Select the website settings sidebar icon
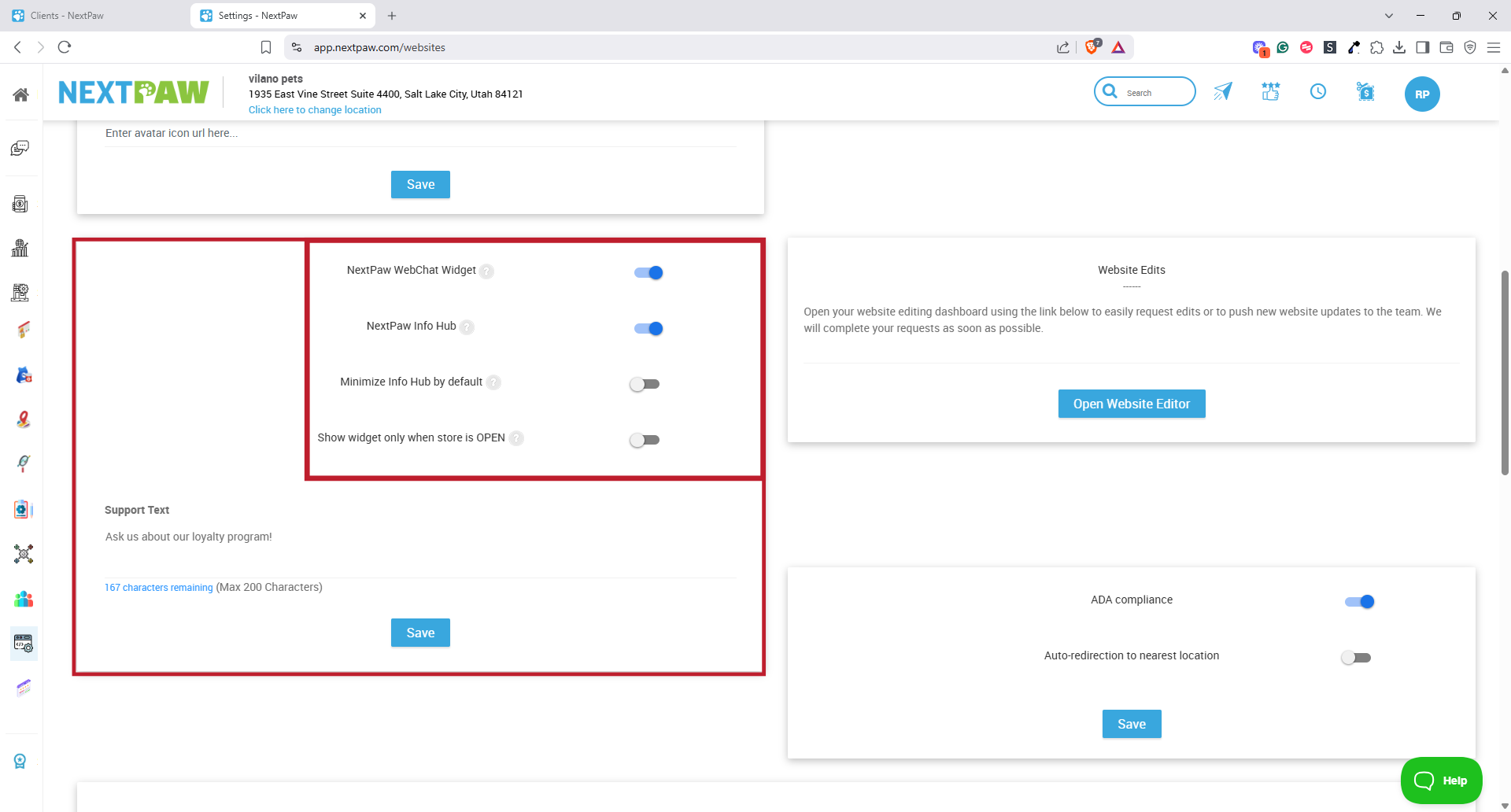 pyautogui.click(x=24, y=644)
